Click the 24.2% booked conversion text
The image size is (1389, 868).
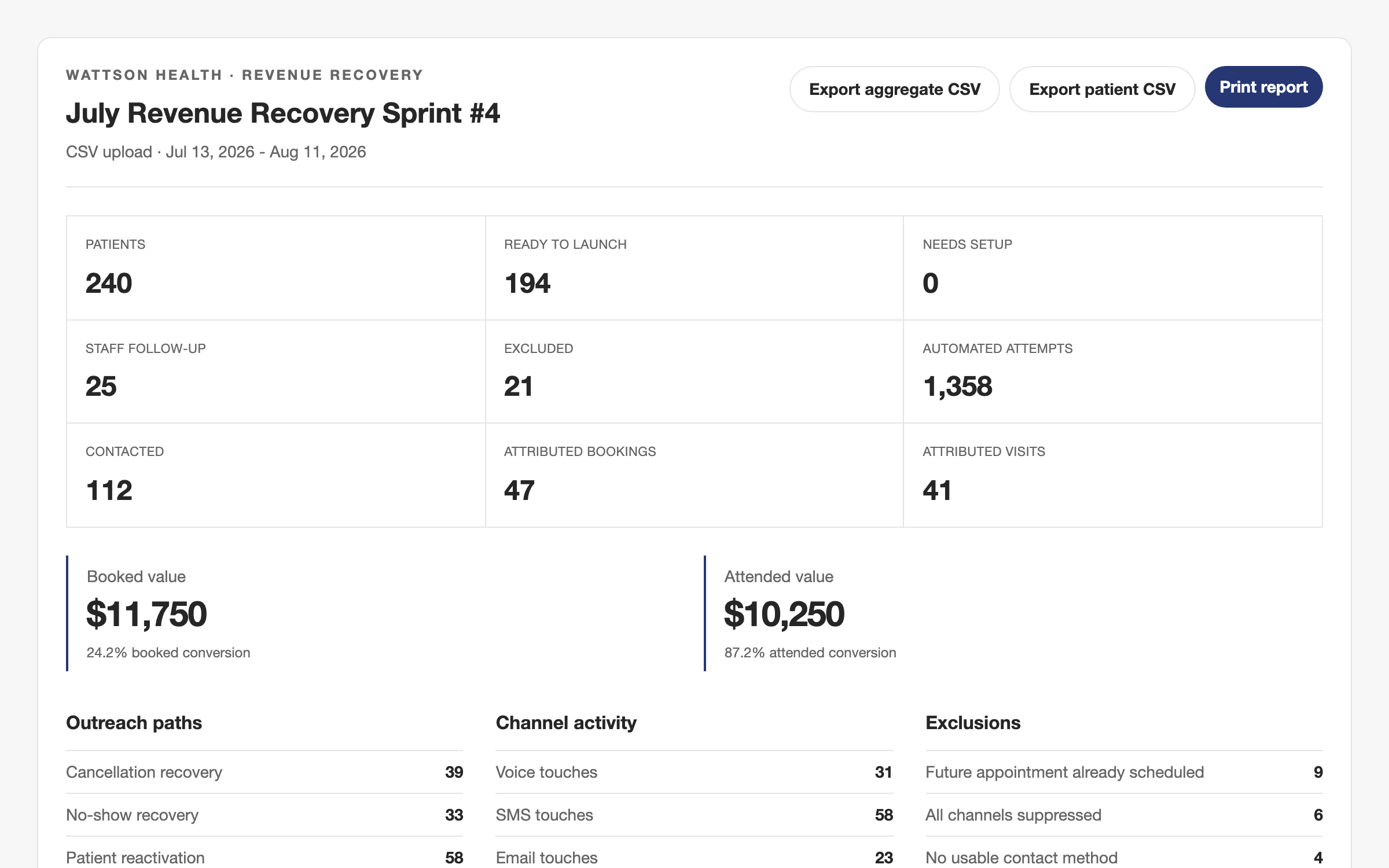pos(168,653)
